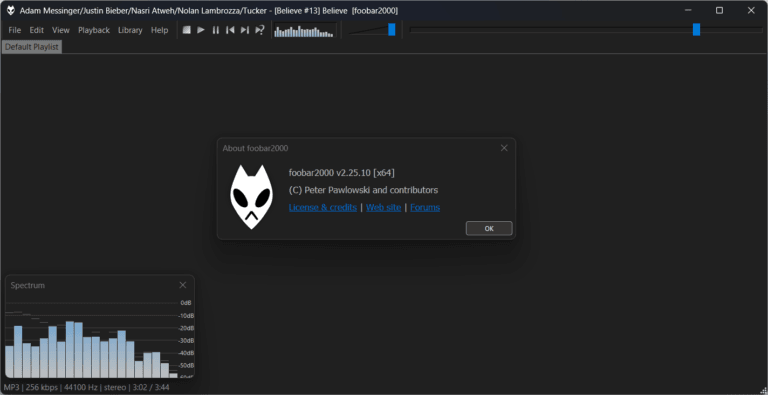Stop playback with the Stop button
768x395 pixels.
click(186, 30)
